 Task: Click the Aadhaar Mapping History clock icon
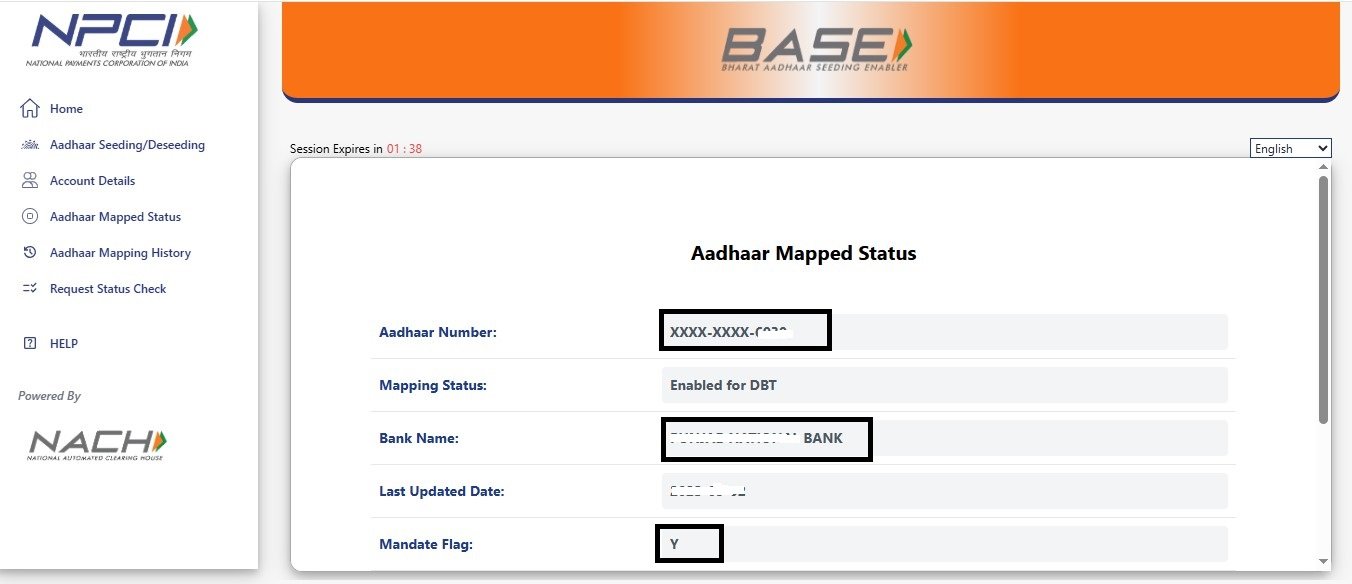30,252
